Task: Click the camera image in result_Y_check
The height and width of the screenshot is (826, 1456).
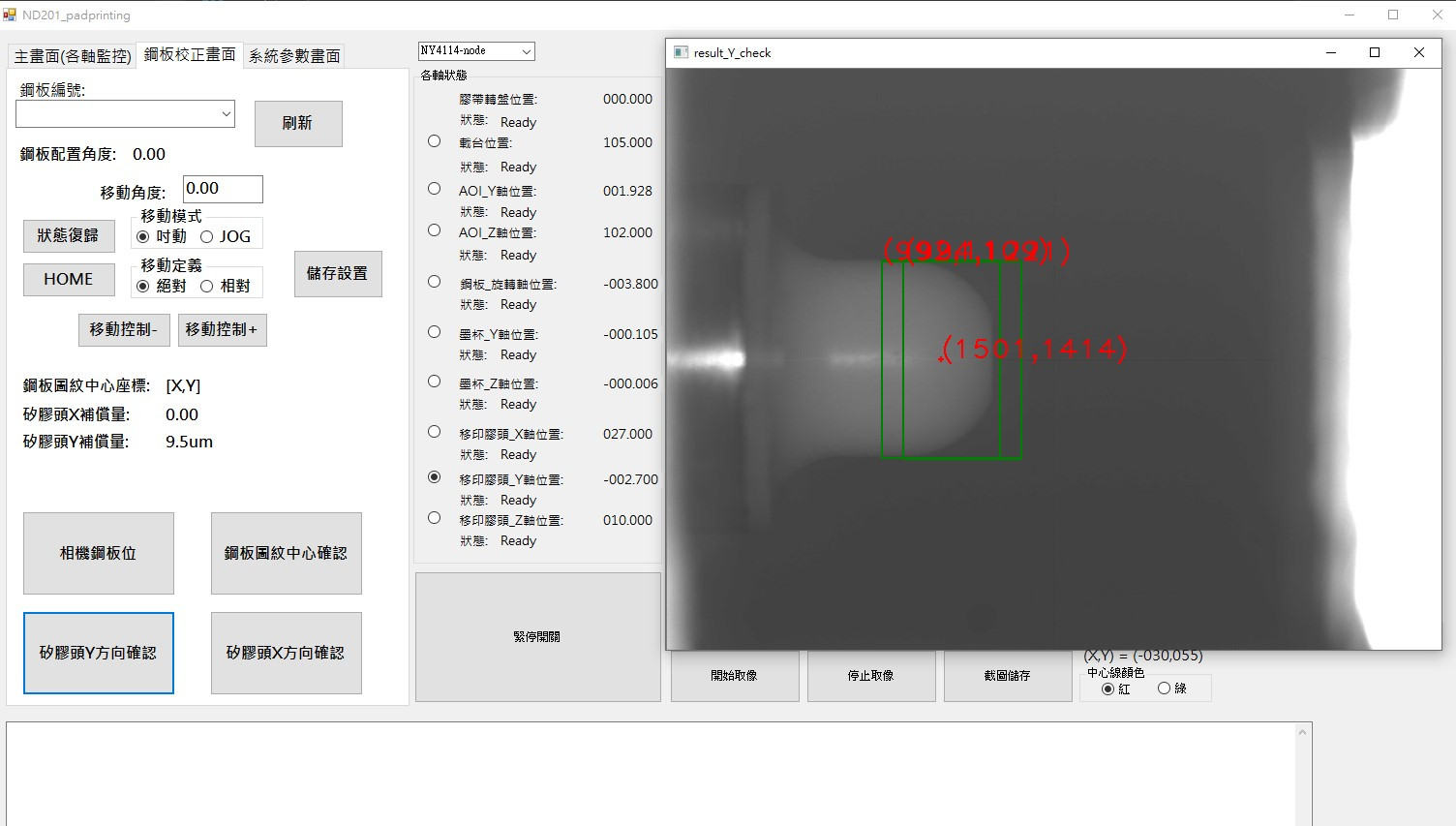Action: pyautogui.click(x=1053, y=358)
